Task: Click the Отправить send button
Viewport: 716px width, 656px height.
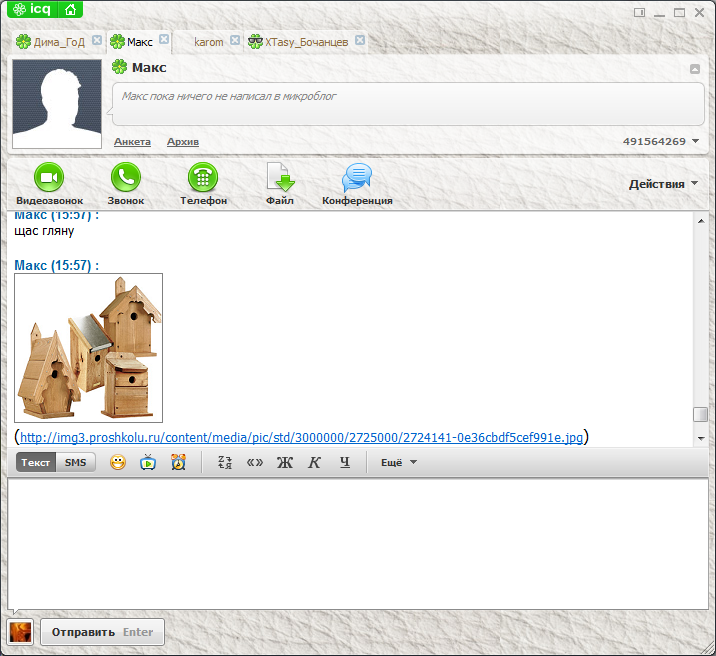Action: pos(102,632)
